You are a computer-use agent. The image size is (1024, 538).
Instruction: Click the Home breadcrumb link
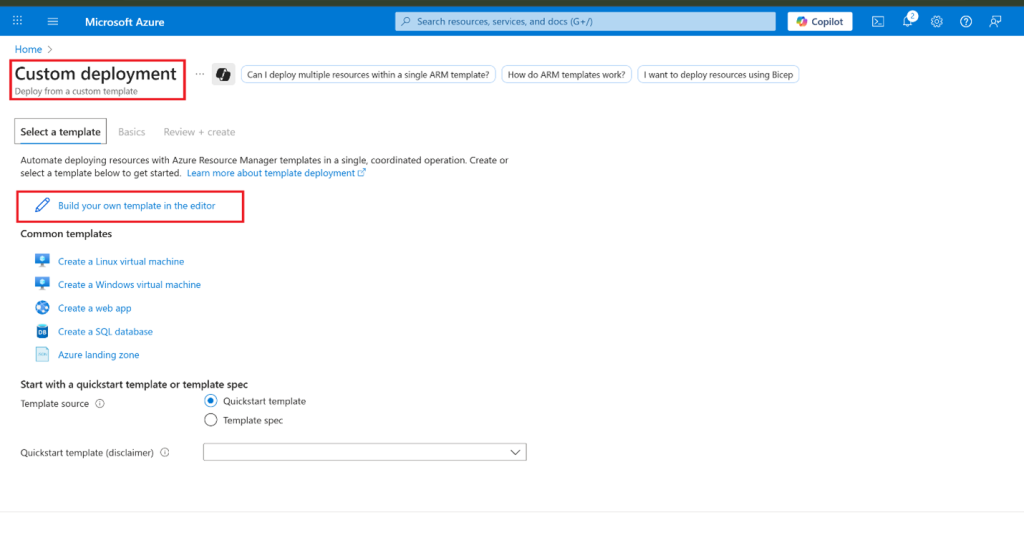coord(28,49)
